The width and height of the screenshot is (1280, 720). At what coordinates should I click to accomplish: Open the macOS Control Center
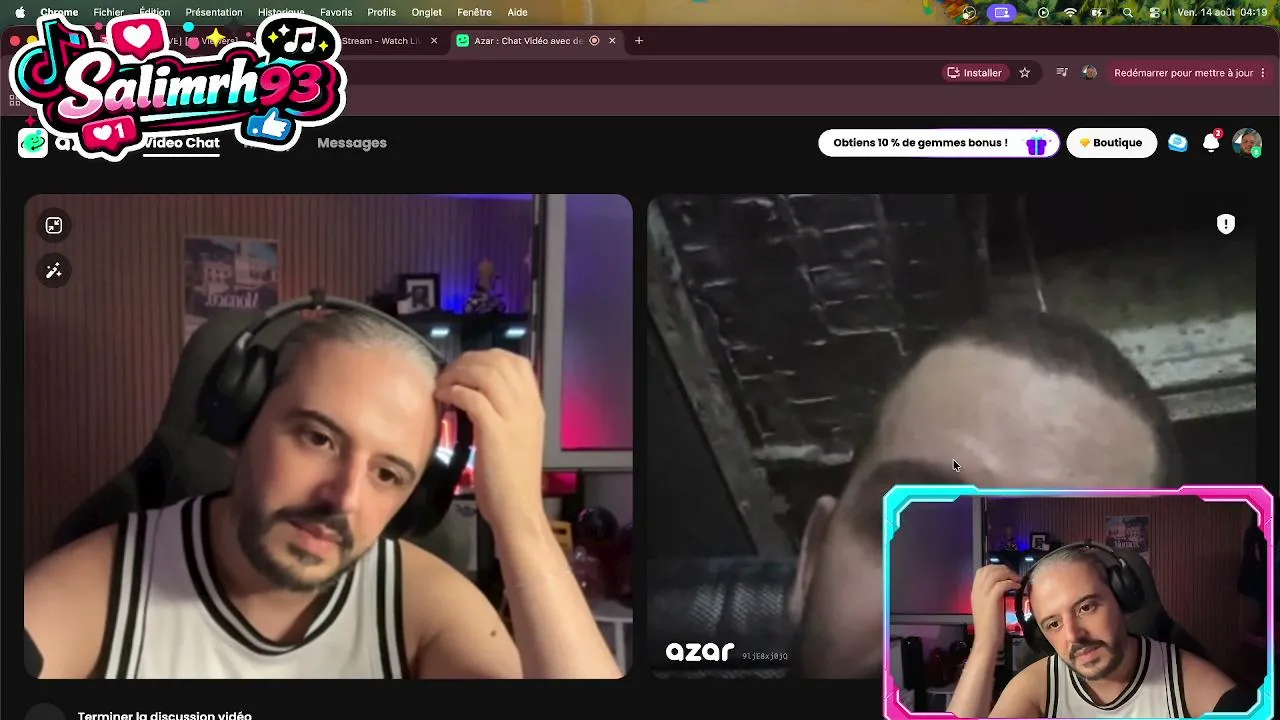coord(1155,13)
